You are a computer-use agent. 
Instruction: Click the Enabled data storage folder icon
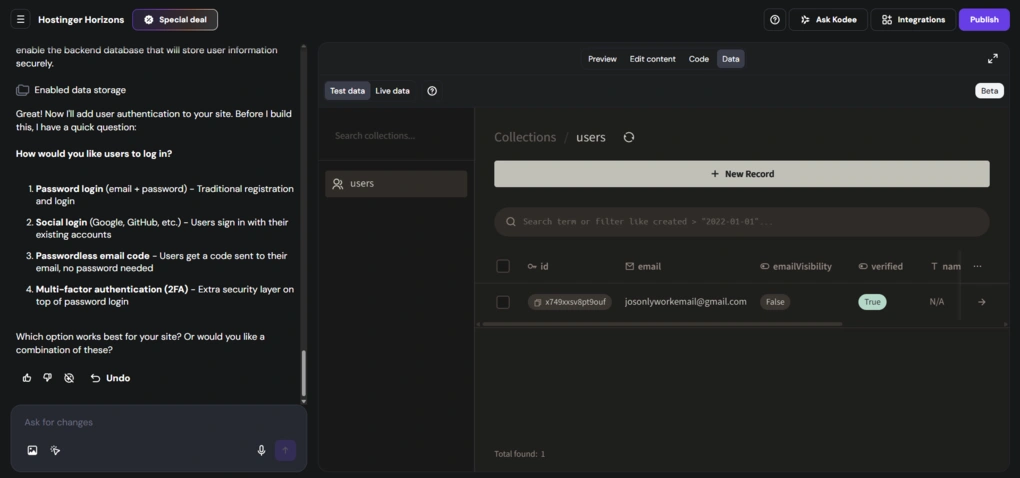pos(23,90)
